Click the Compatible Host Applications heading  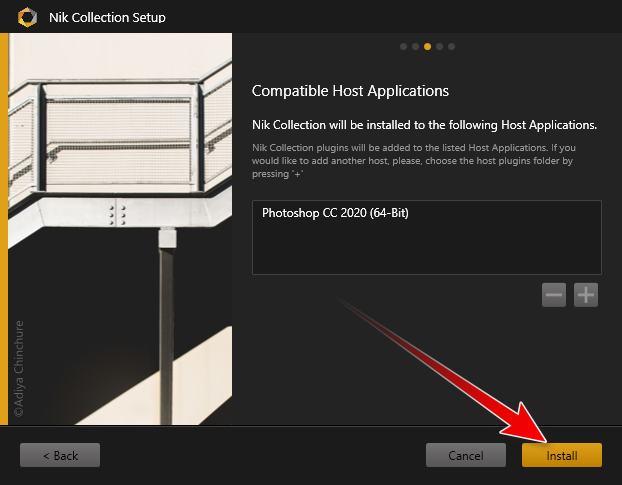tap(350, 91)
